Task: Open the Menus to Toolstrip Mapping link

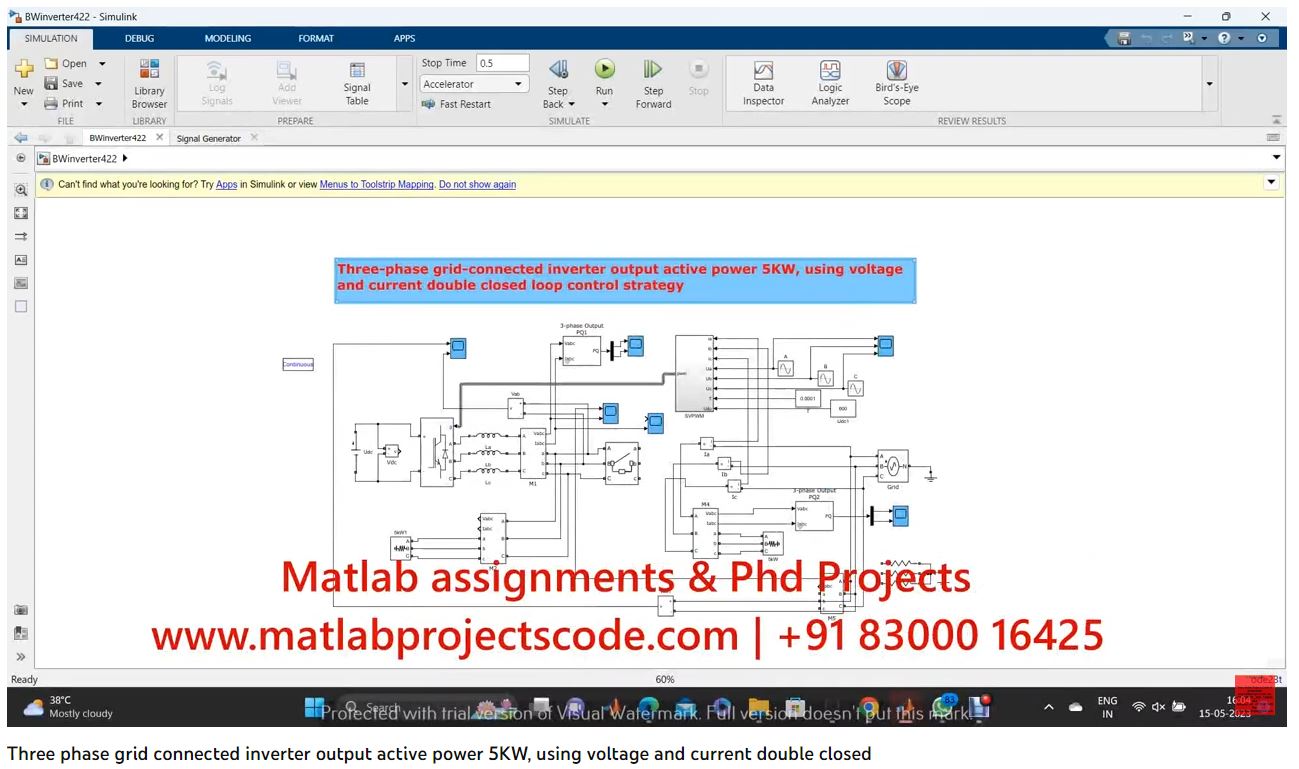Action: pos(377,185)
